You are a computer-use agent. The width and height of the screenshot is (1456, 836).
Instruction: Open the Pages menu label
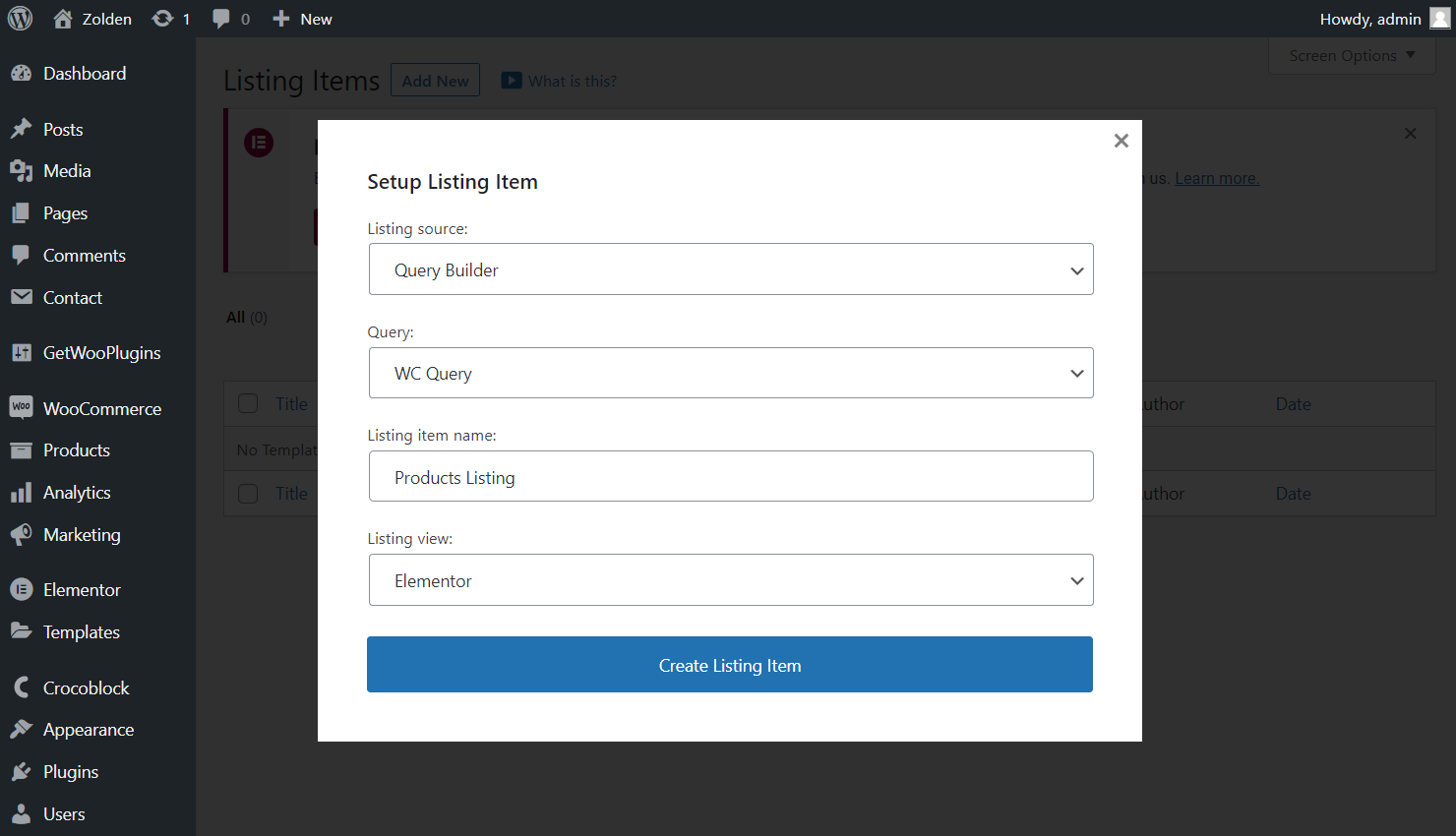click(x=65, y=213)
